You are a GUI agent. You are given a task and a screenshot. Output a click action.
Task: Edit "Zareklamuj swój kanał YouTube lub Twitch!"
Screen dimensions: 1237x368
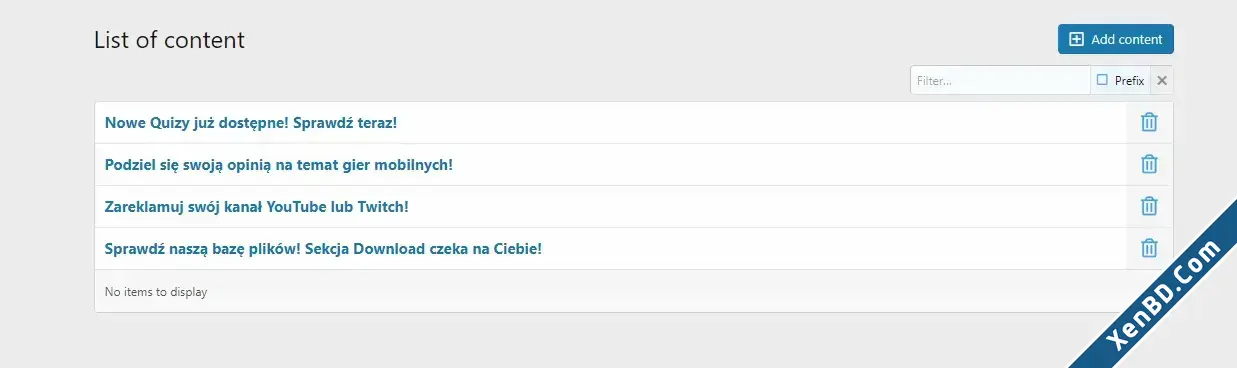(x=257, y=206)
